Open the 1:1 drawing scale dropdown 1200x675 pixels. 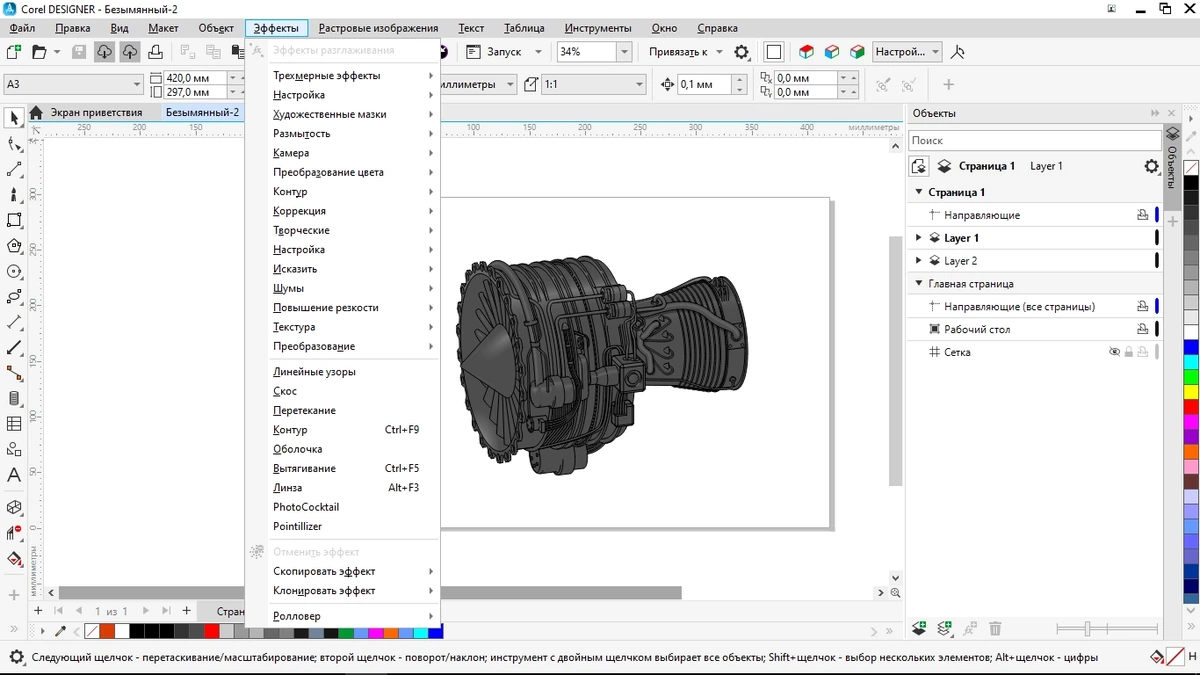pyautogui.click(x=639, y=84)
